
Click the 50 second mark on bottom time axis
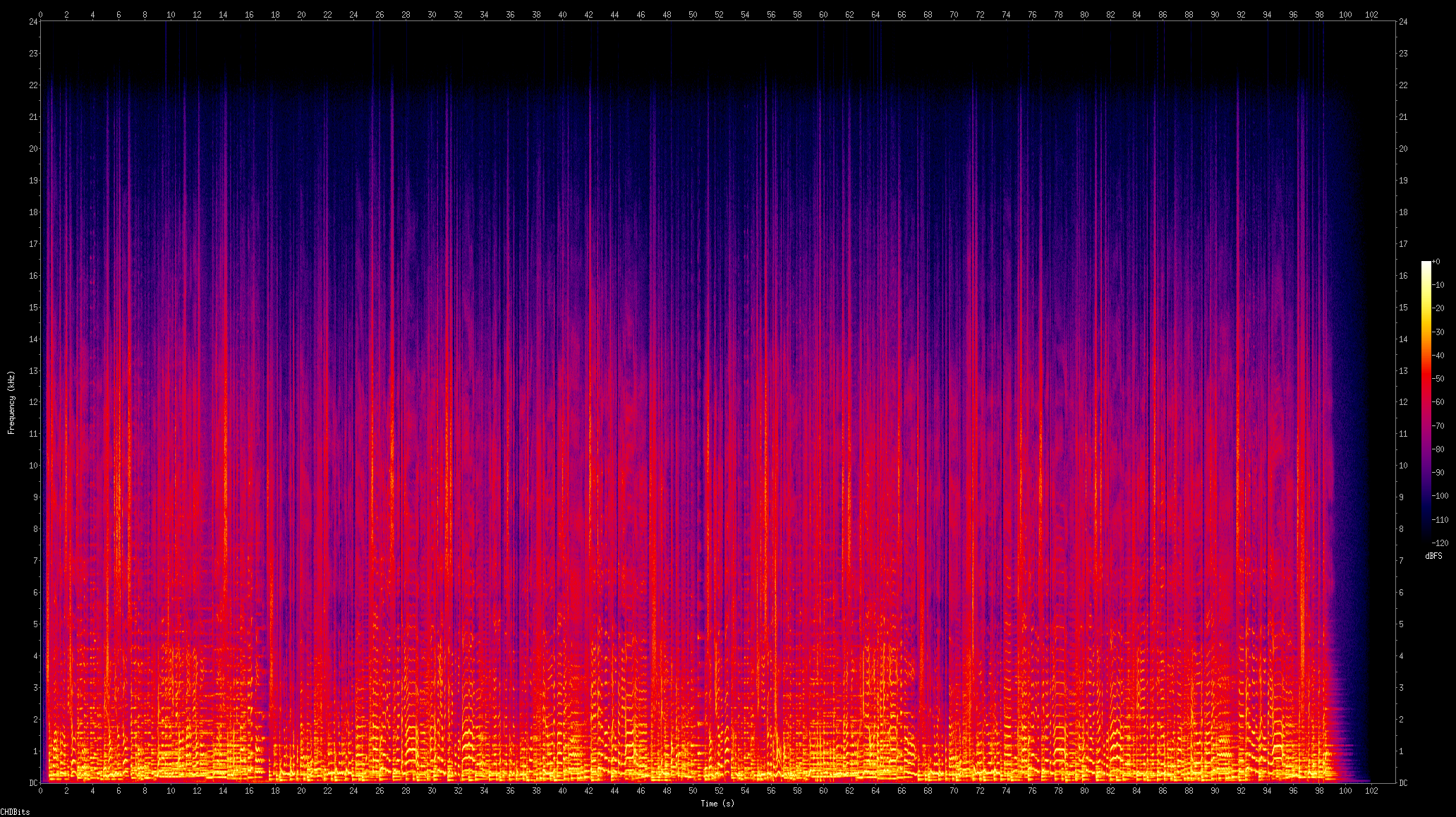[693, 791]
